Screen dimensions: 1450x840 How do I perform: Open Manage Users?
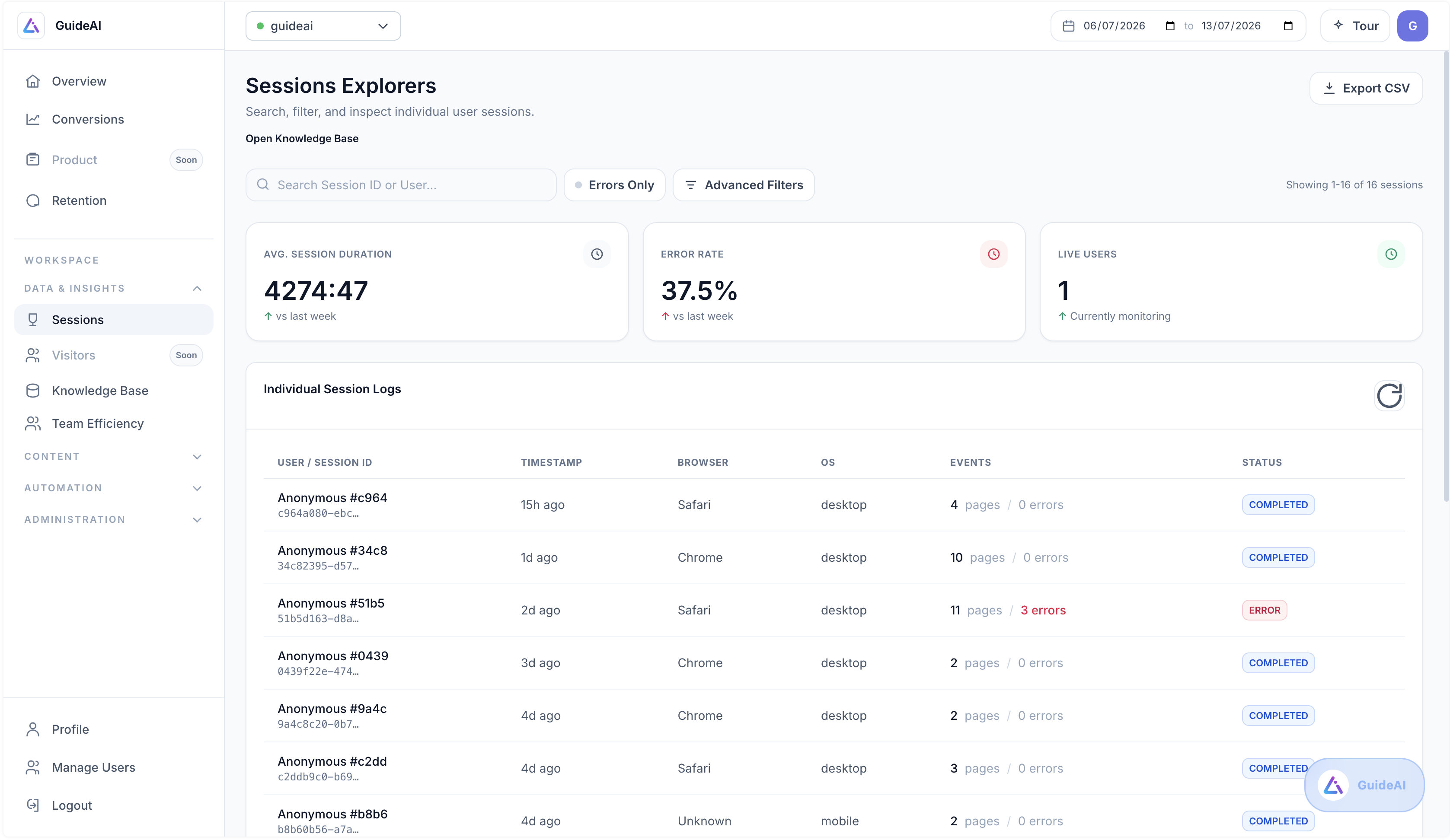(113, 767)
